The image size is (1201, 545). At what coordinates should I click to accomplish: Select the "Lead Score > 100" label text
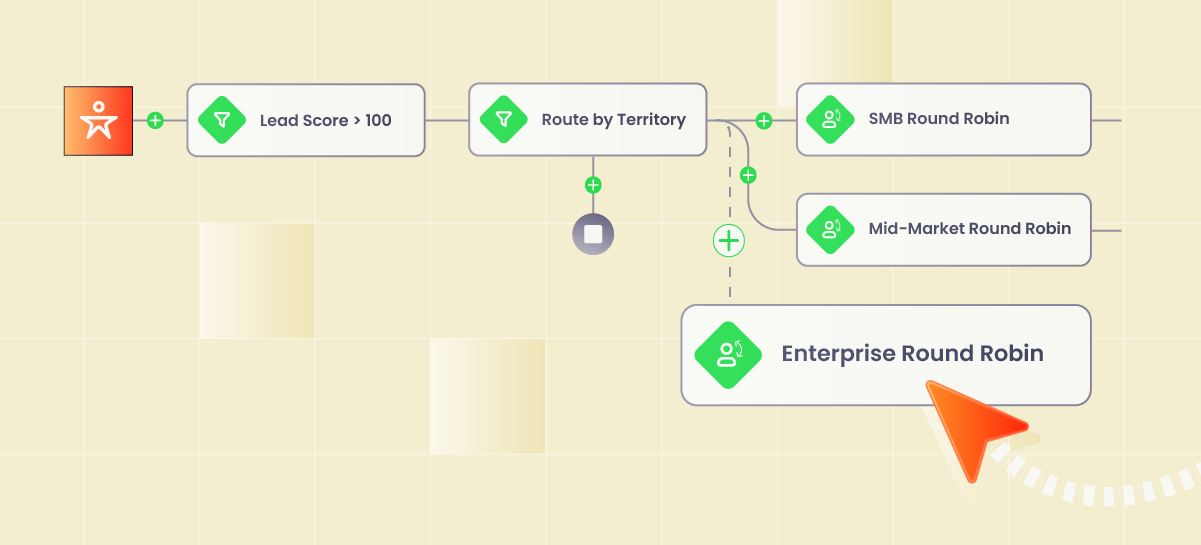coord(325,121)
